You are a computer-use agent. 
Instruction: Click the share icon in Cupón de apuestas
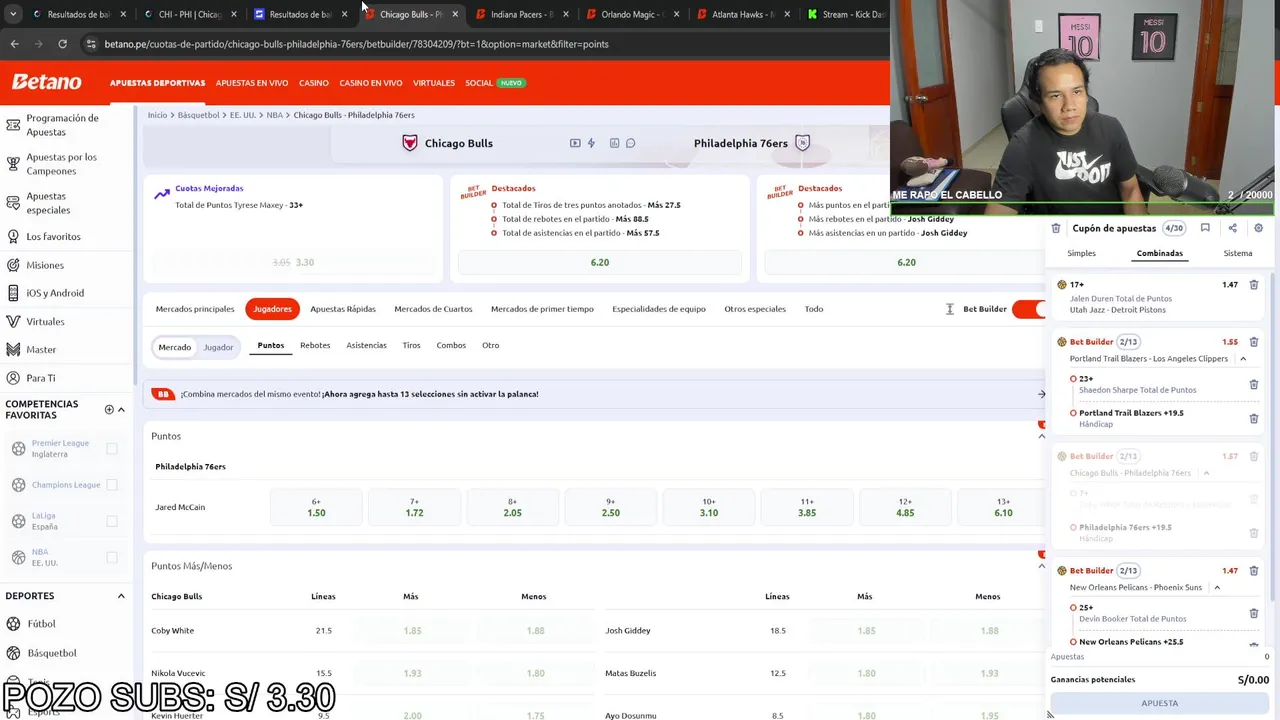[x=1232, y=228]
